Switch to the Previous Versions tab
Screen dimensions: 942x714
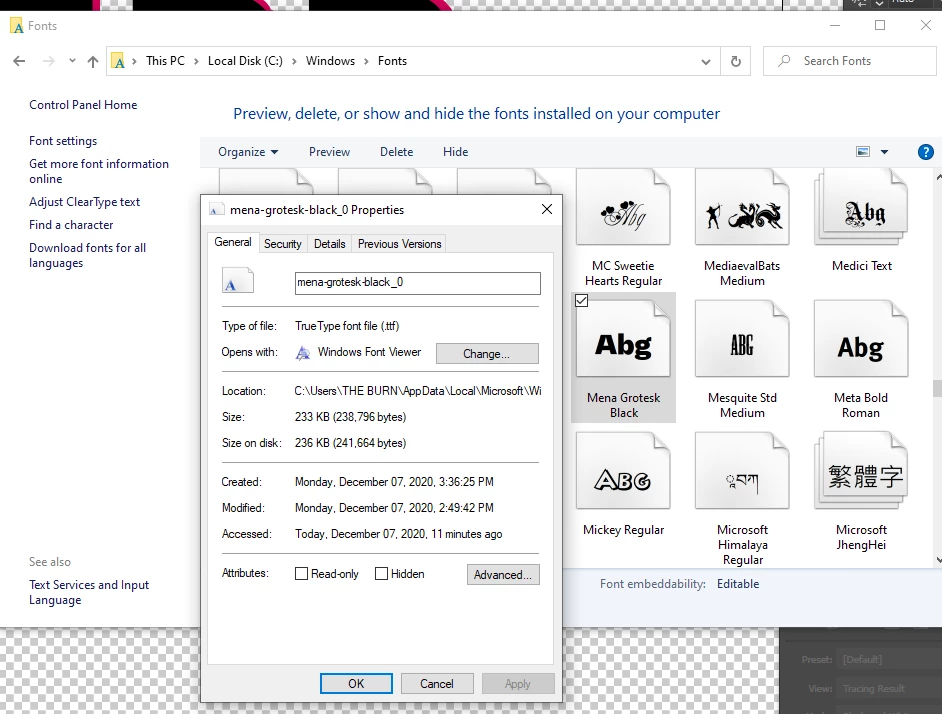click(400, 244)
